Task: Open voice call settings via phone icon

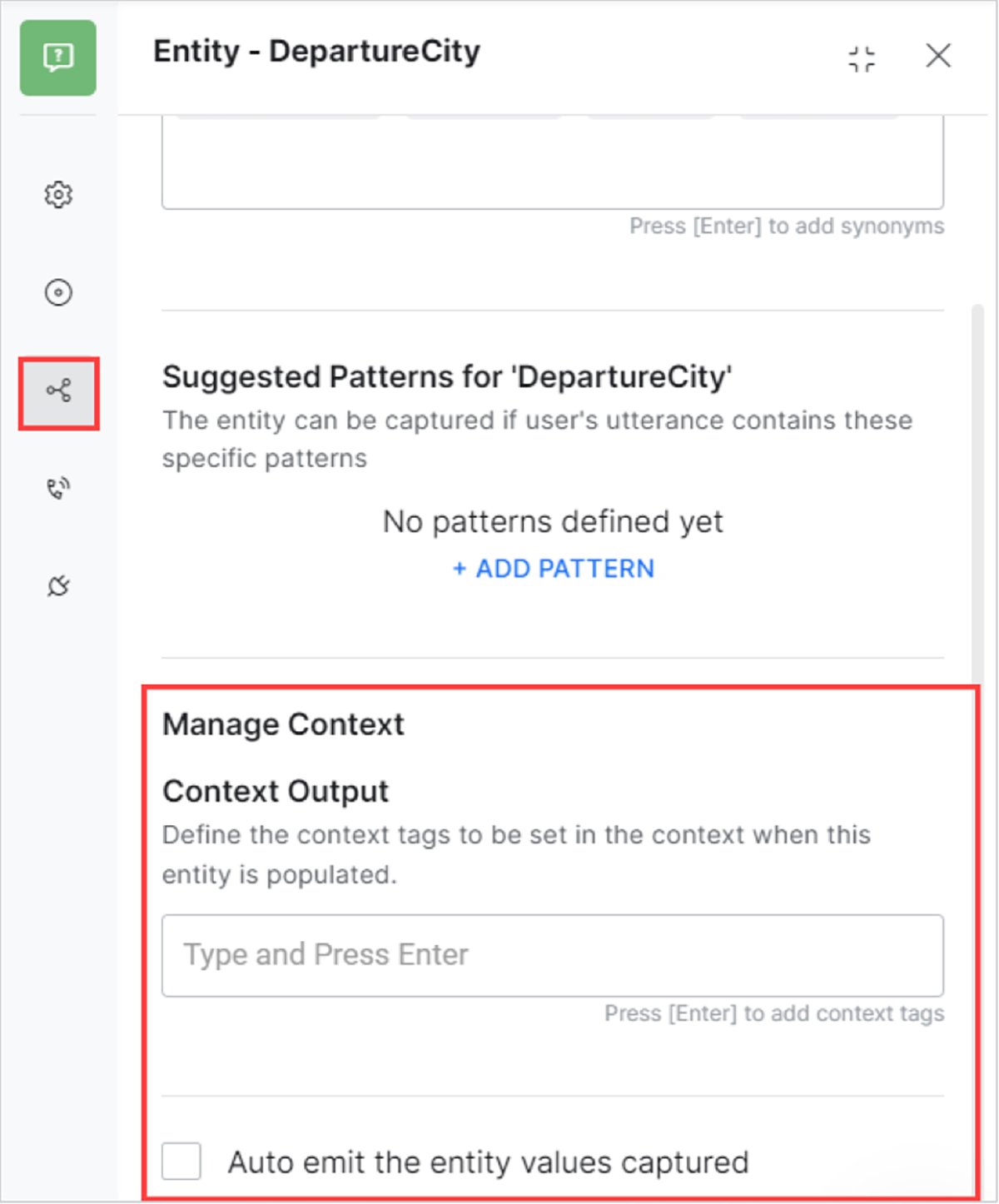Action: 57,489
